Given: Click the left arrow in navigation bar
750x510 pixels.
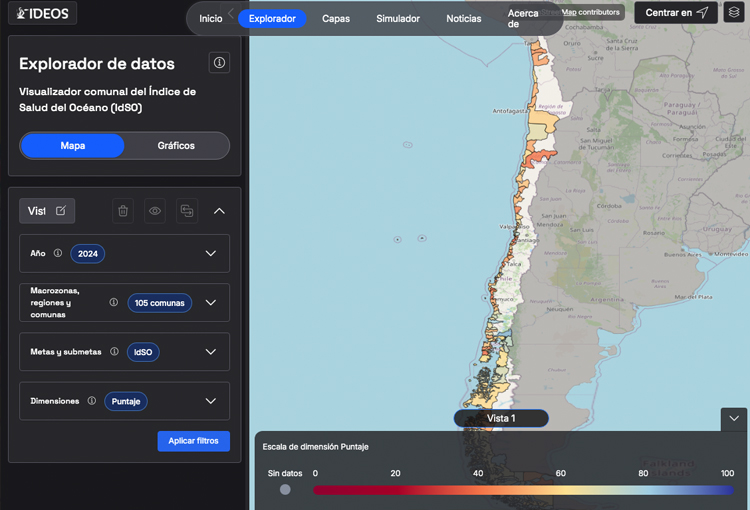Looking at the screenshot, I should 231,13.
